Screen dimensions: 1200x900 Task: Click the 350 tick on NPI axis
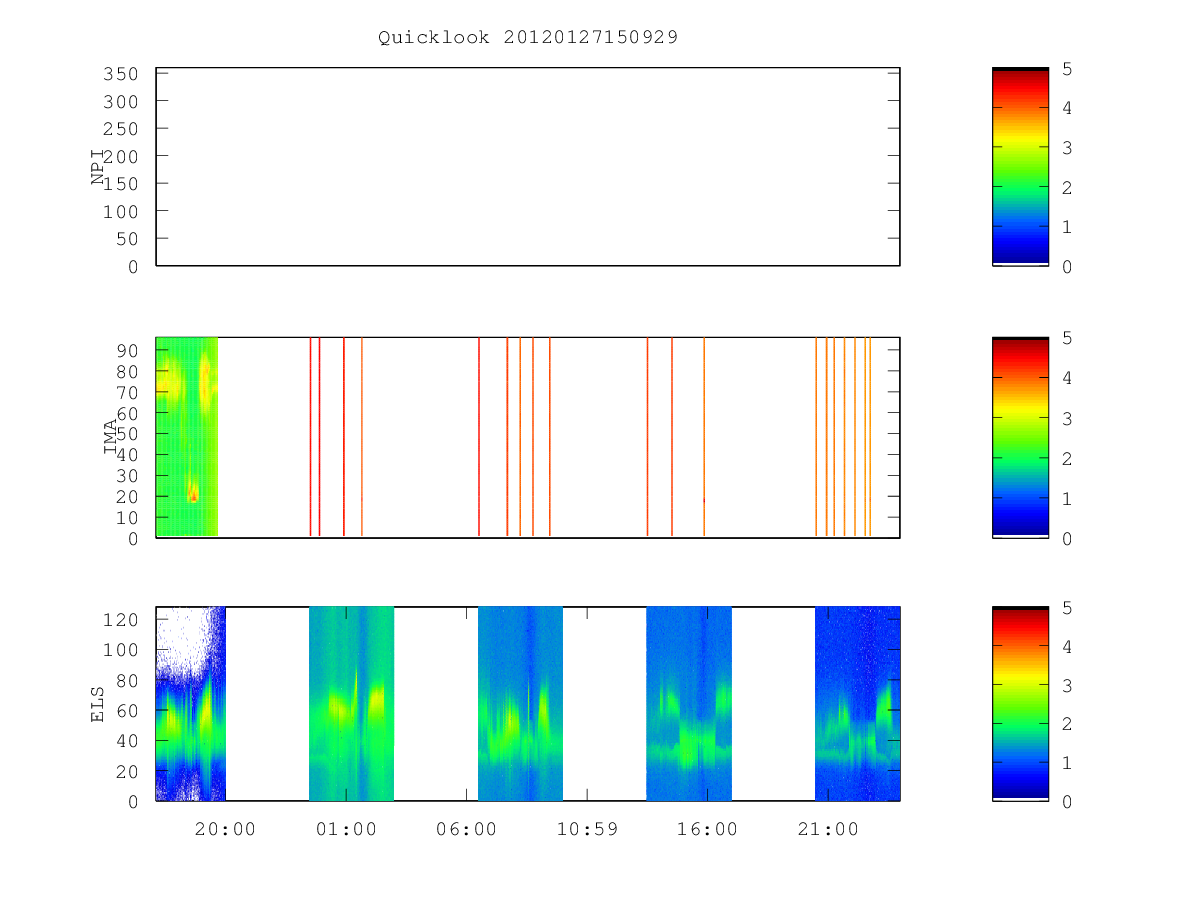coord(121,74)
